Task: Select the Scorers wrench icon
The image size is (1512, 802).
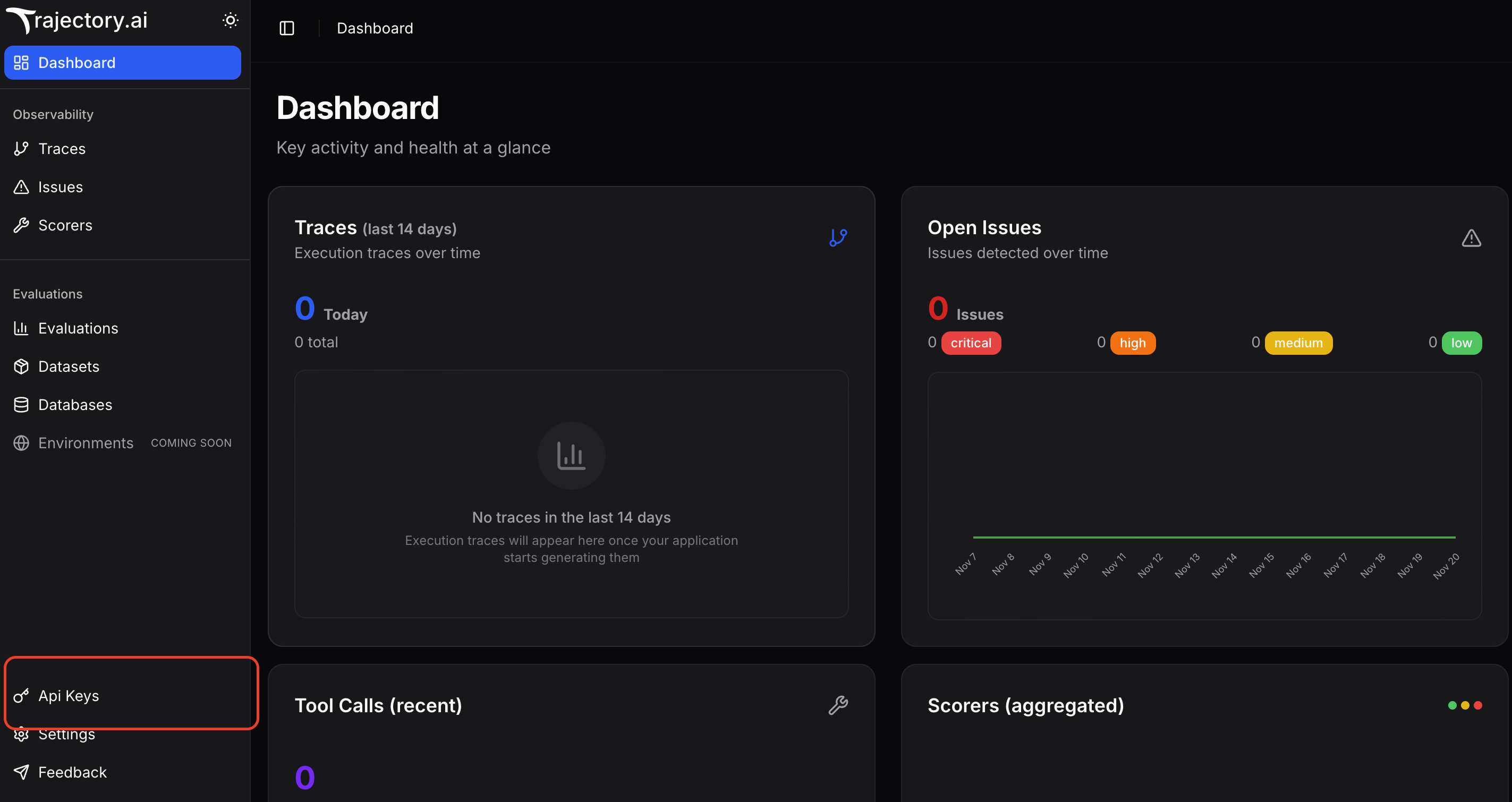Action: coord(21,225)
